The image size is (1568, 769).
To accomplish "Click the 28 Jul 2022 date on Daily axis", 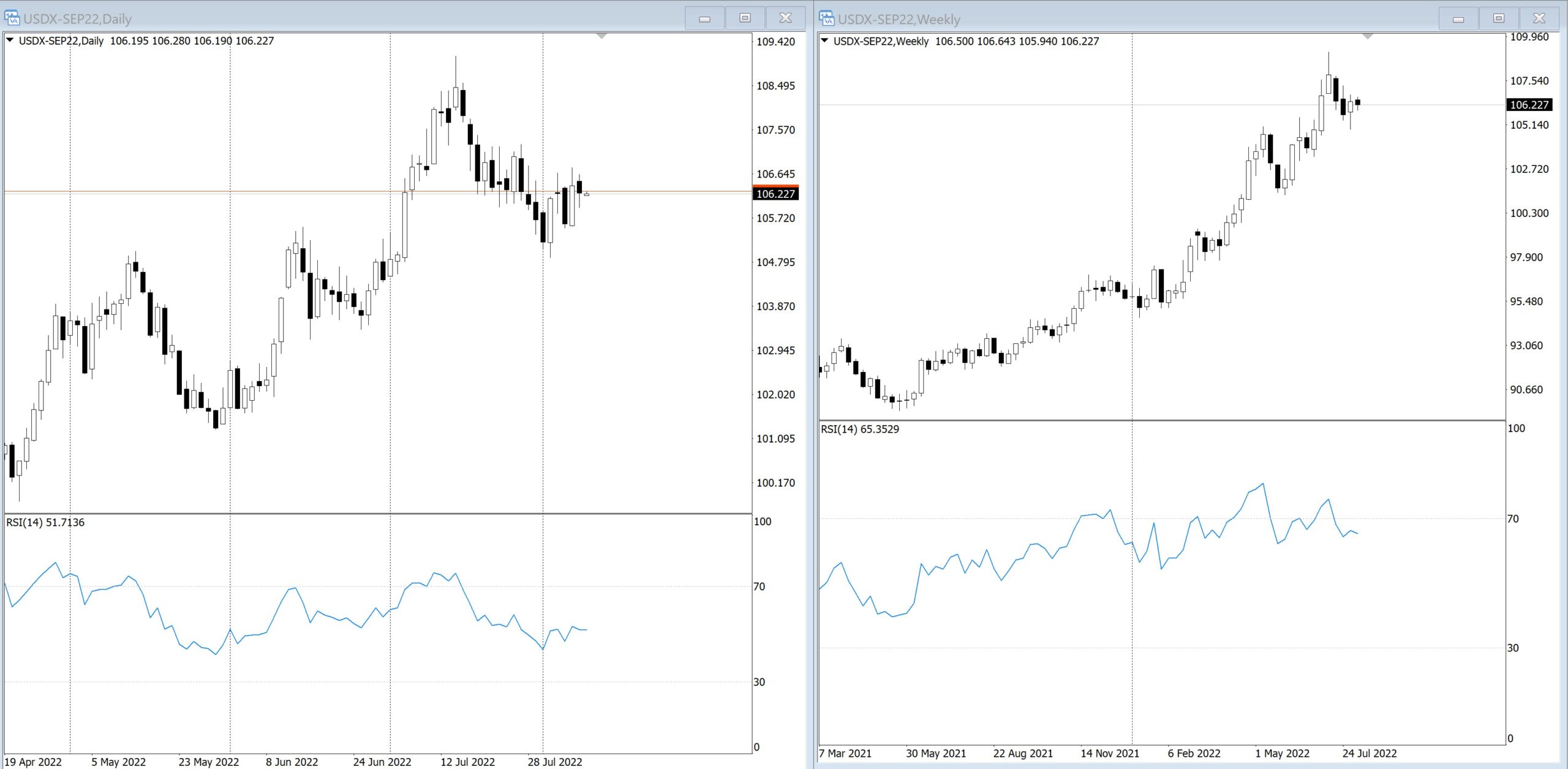I will pyautogui.click(x=555, y=762).
